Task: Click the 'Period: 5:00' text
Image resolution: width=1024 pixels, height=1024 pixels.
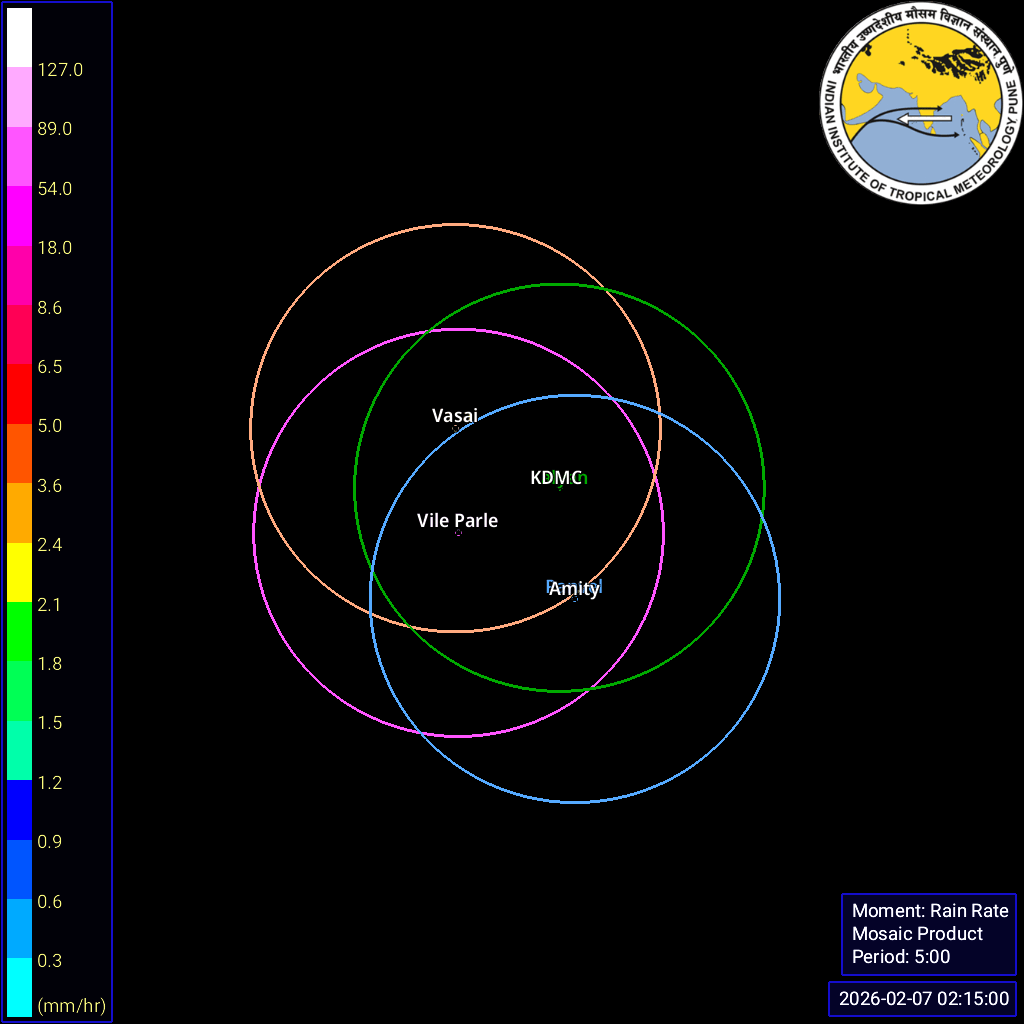Action: 900,957
